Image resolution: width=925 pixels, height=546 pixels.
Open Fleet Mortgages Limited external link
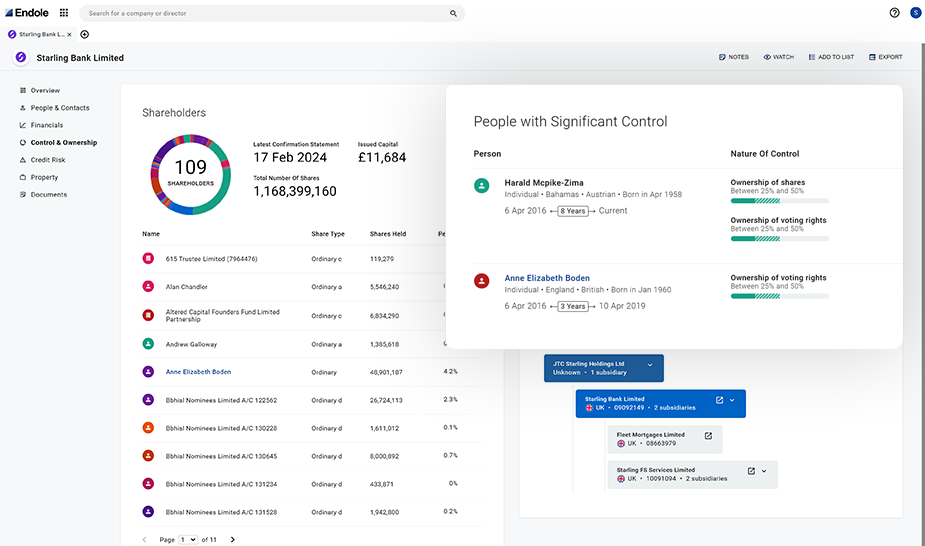(x=708, y=436)
